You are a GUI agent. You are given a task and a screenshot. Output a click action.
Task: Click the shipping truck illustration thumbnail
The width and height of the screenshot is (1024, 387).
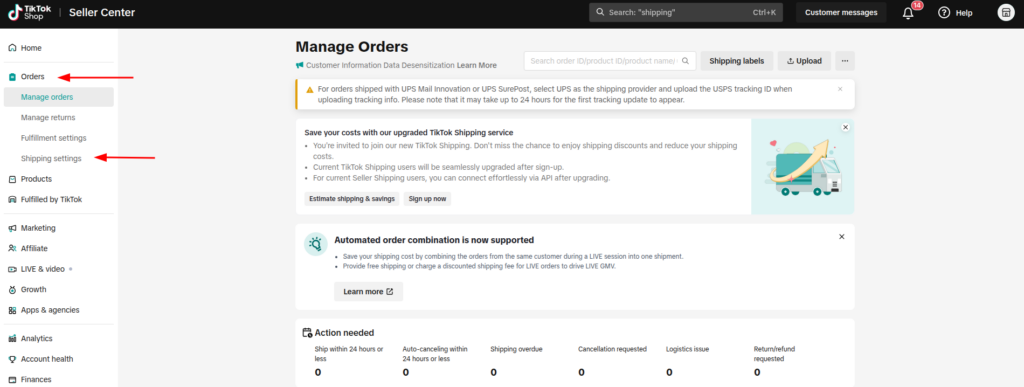pos(803,167)
